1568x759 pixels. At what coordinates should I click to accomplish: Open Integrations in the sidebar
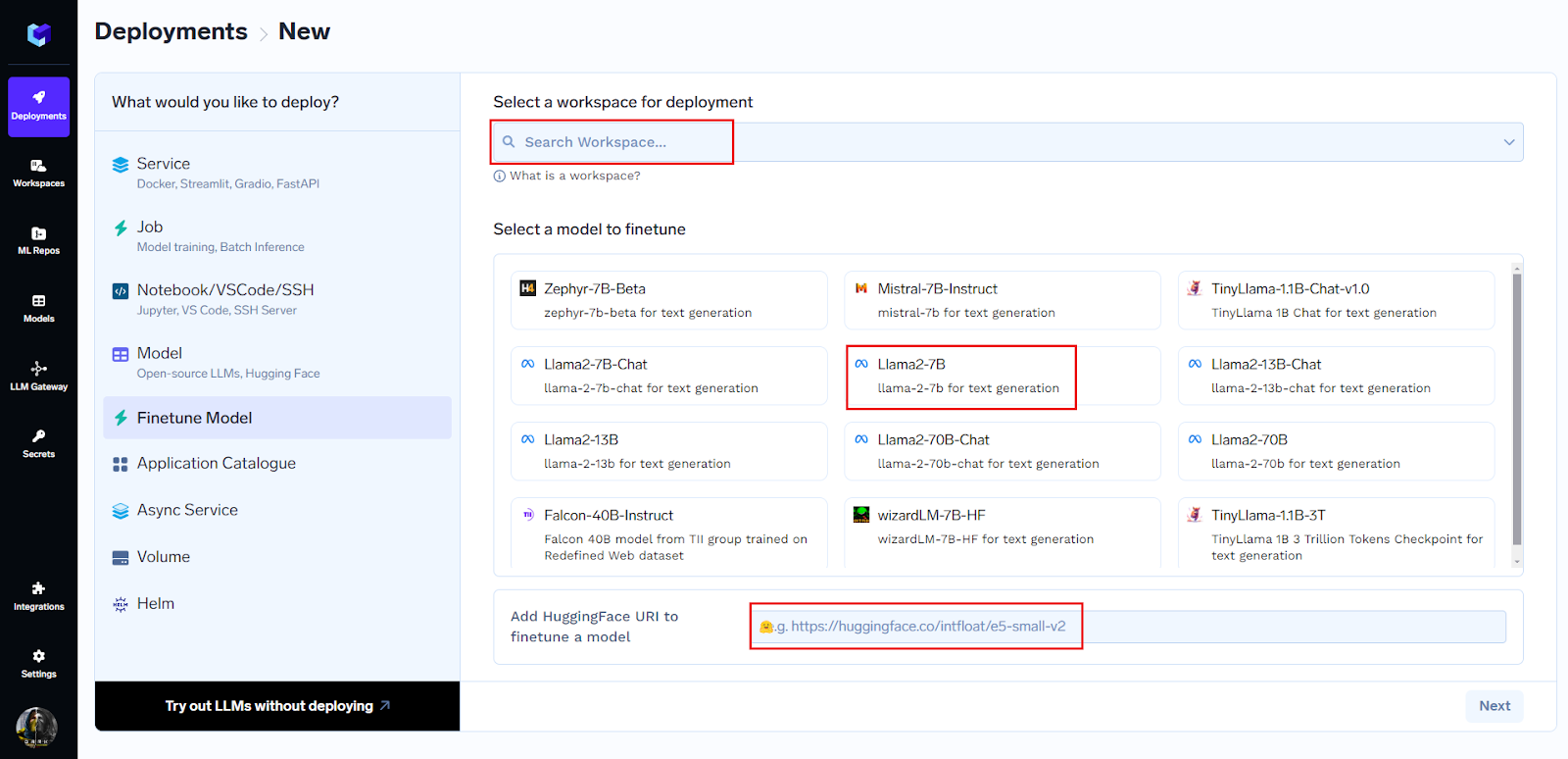pos(38,596)
